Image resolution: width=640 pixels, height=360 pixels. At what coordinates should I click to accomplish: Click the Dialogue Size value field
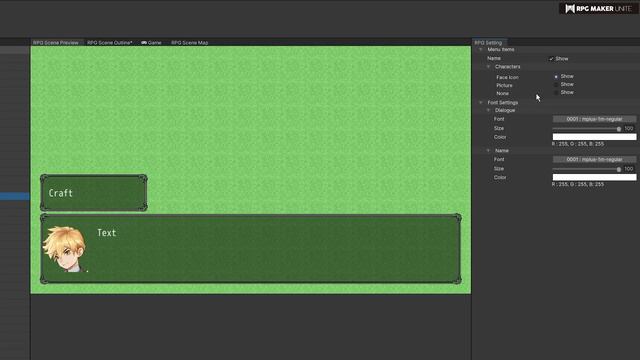pyautogui.click(x=629, y=129)
